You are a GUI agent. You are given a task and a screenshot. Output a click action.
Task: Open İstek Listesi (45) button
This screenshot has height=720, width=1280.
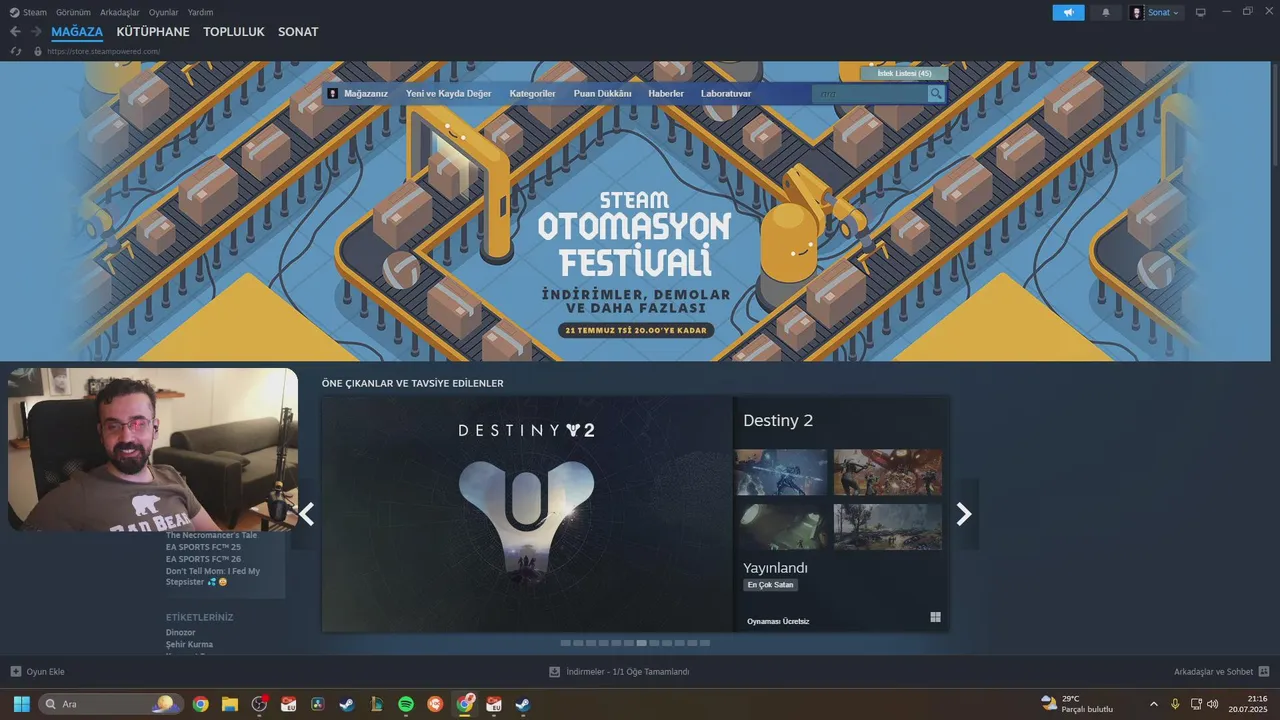[x=904, y=74]
